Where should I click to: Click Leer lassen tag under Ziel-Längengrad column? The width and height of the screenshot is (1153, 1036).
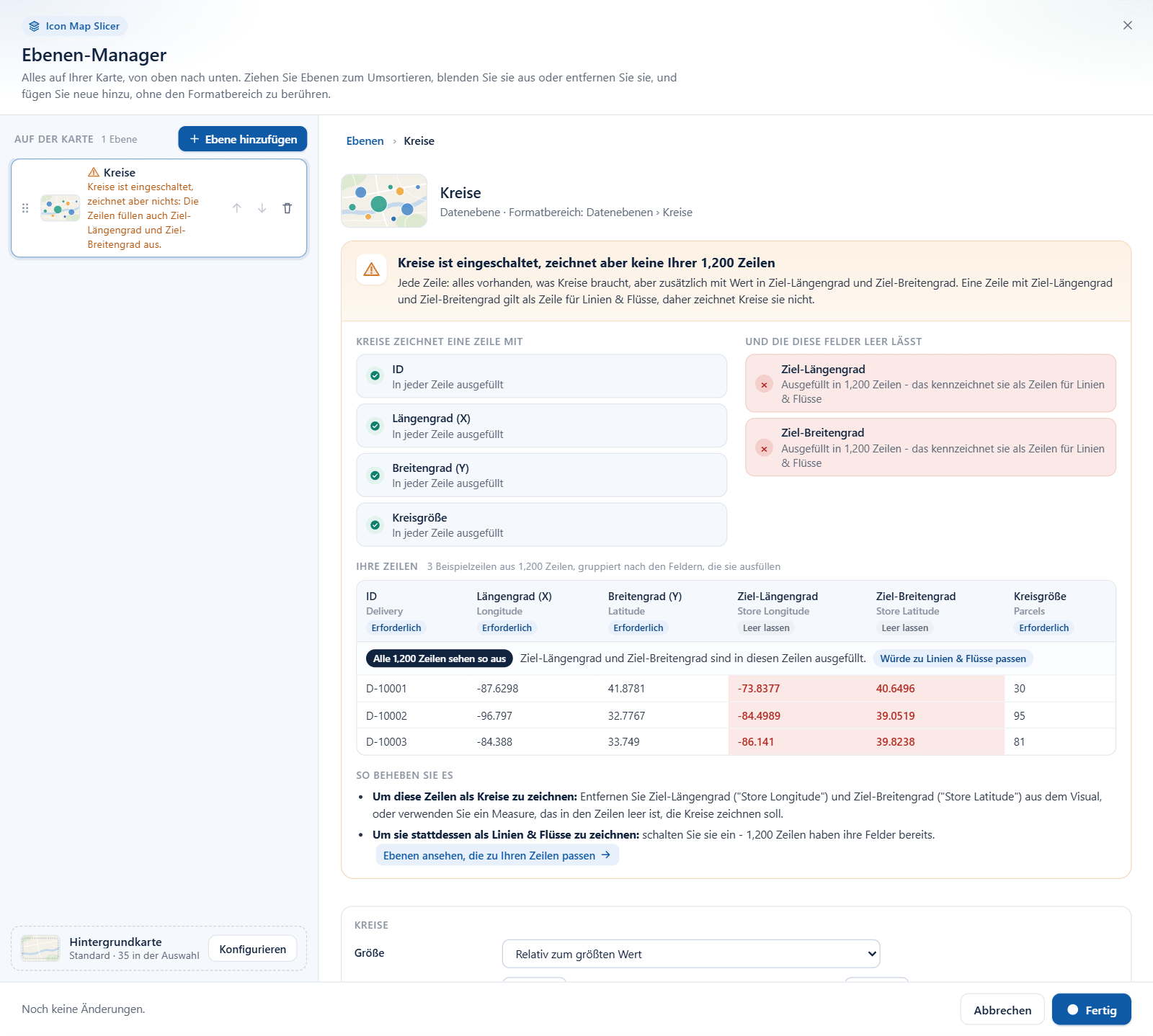(x=766, y=628)
